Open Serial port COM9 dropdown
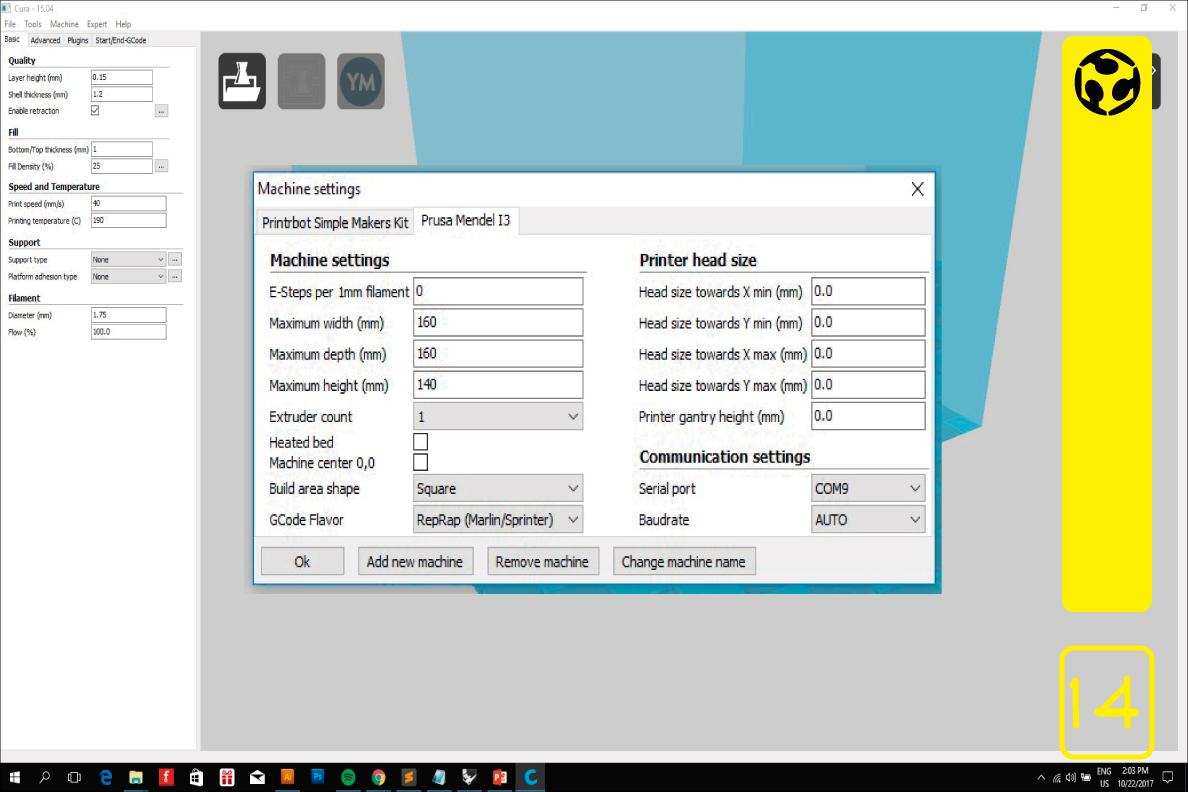This screenshot has width=1188, height=792. point(868,489)
